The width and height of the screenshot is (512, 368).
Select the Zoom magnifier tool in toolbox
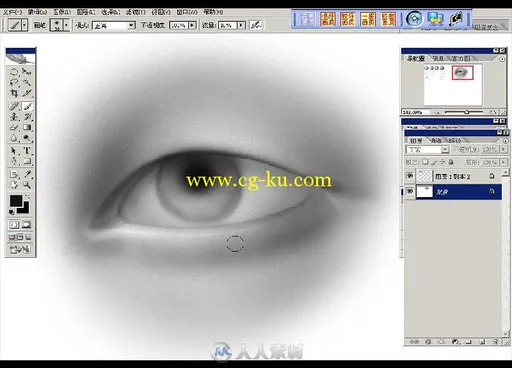coord(27,185)
